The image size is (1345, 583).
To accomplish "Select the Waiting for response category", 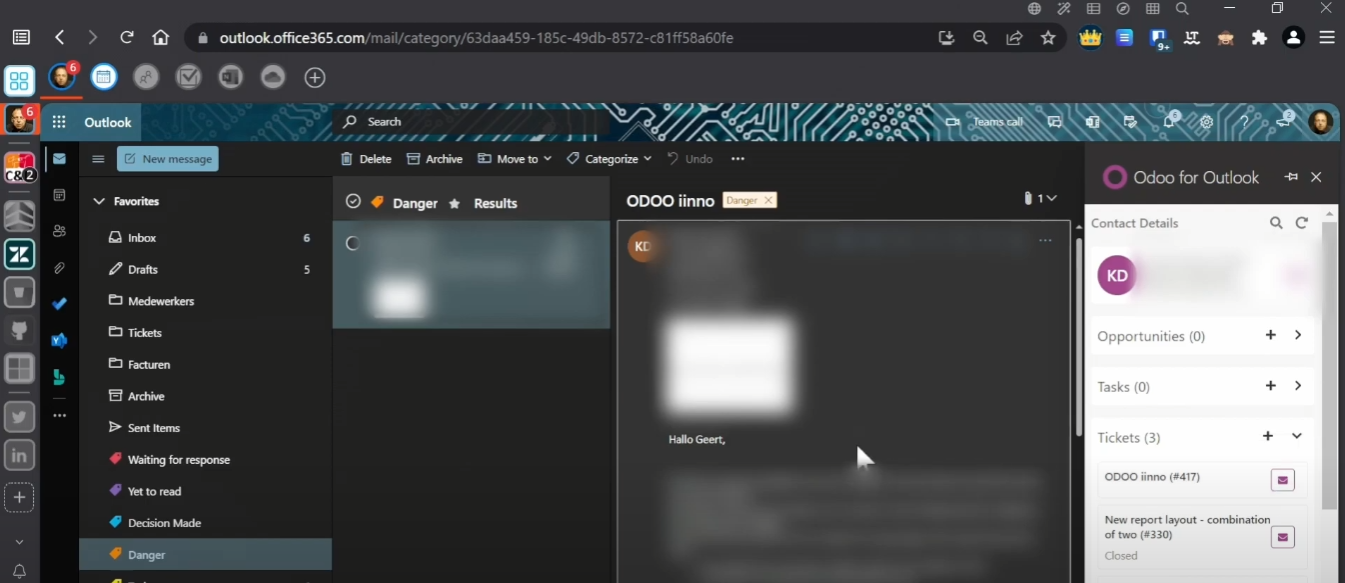I will (x=205, y=460).
